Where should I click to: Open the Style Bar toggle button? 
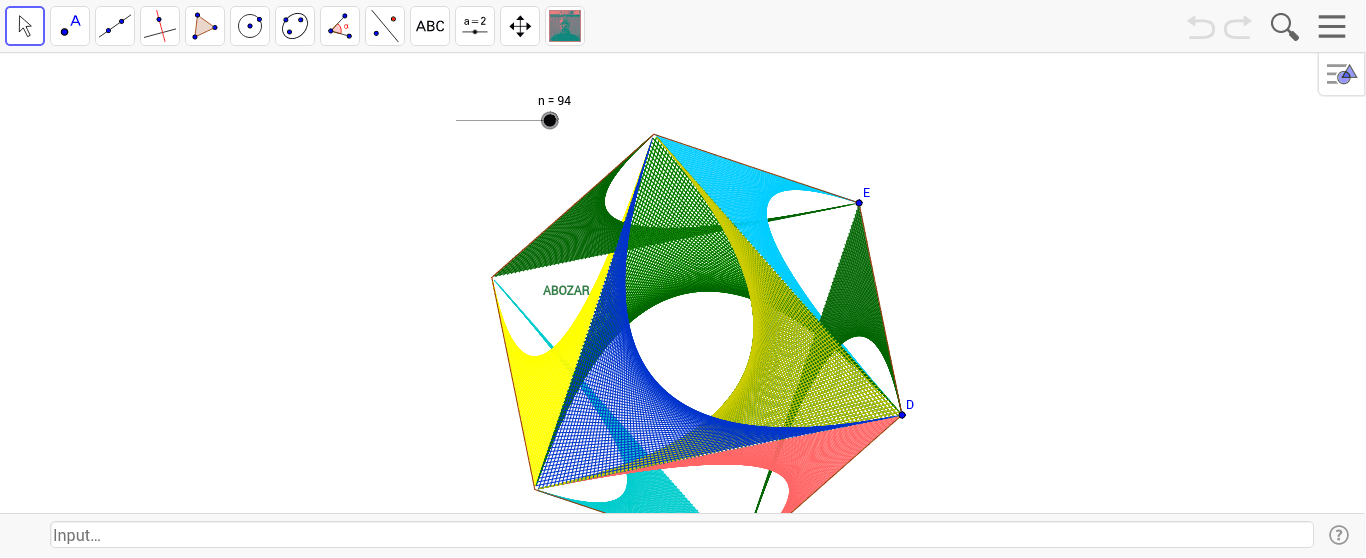pyautogui.click(x=1341, y=74)
